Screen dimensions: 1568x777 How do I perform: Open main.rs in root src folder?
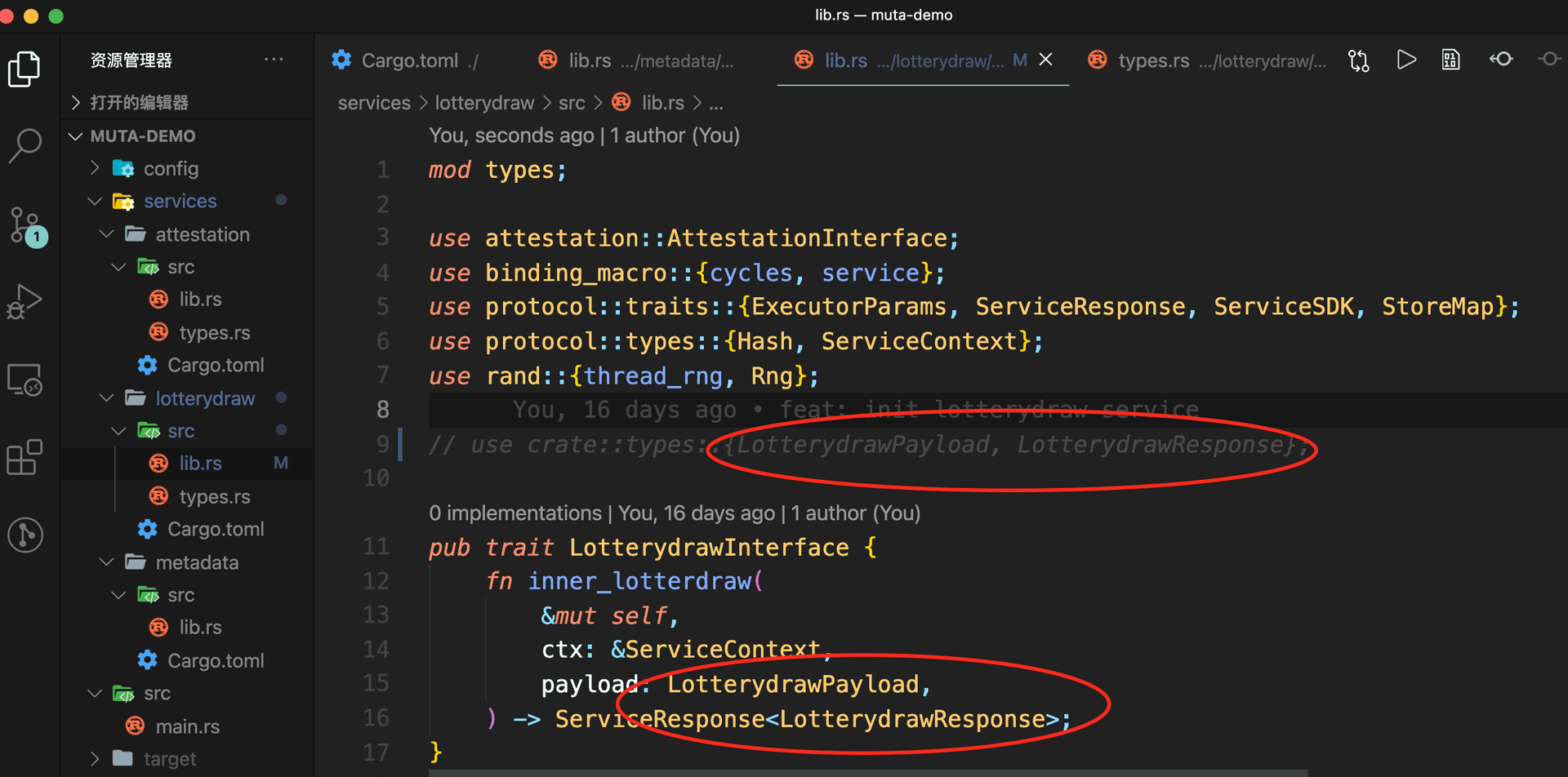click(187, 726)
